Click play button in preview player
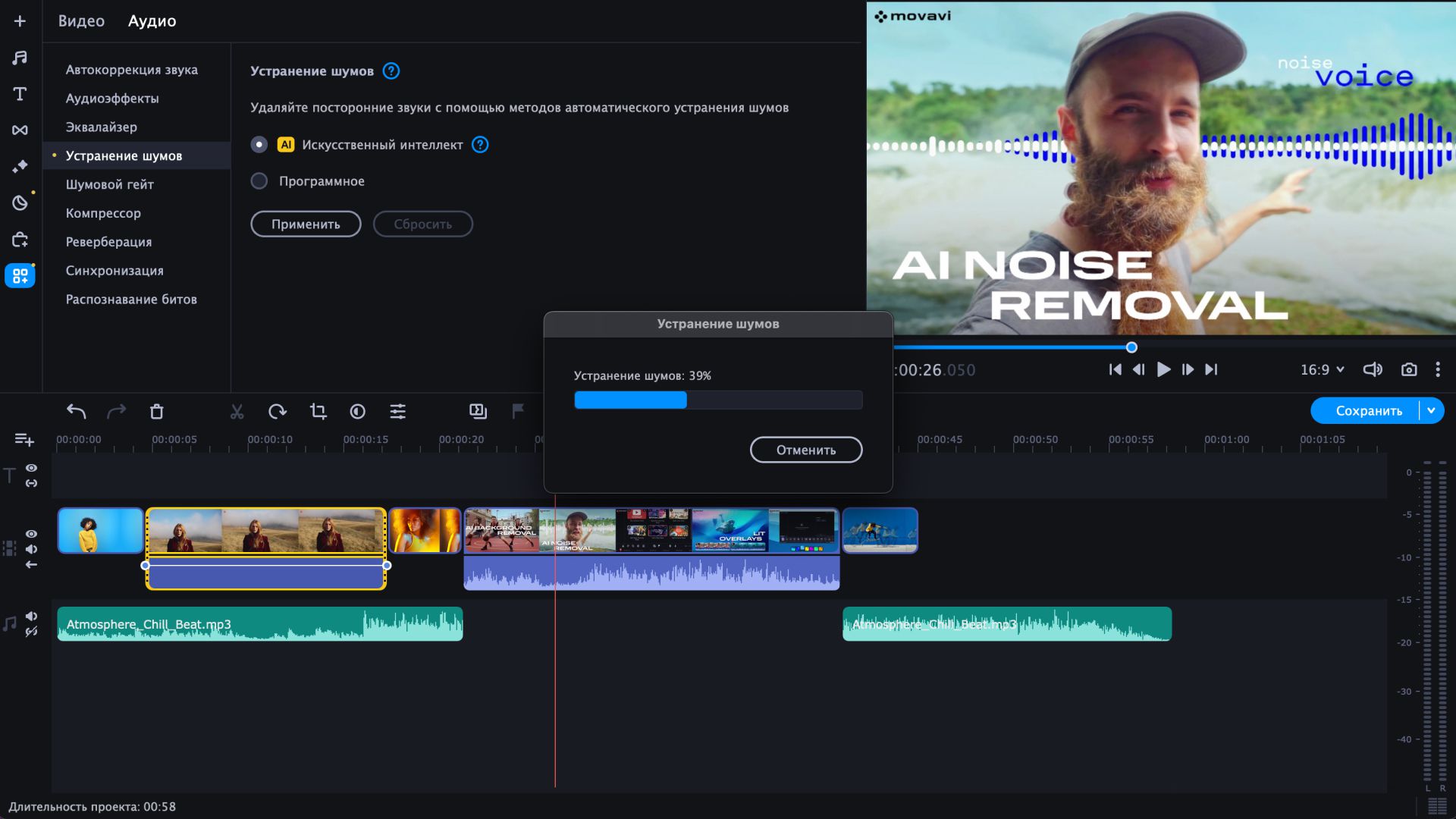This screenshot has width=1456, height=819. point(1162,370)
